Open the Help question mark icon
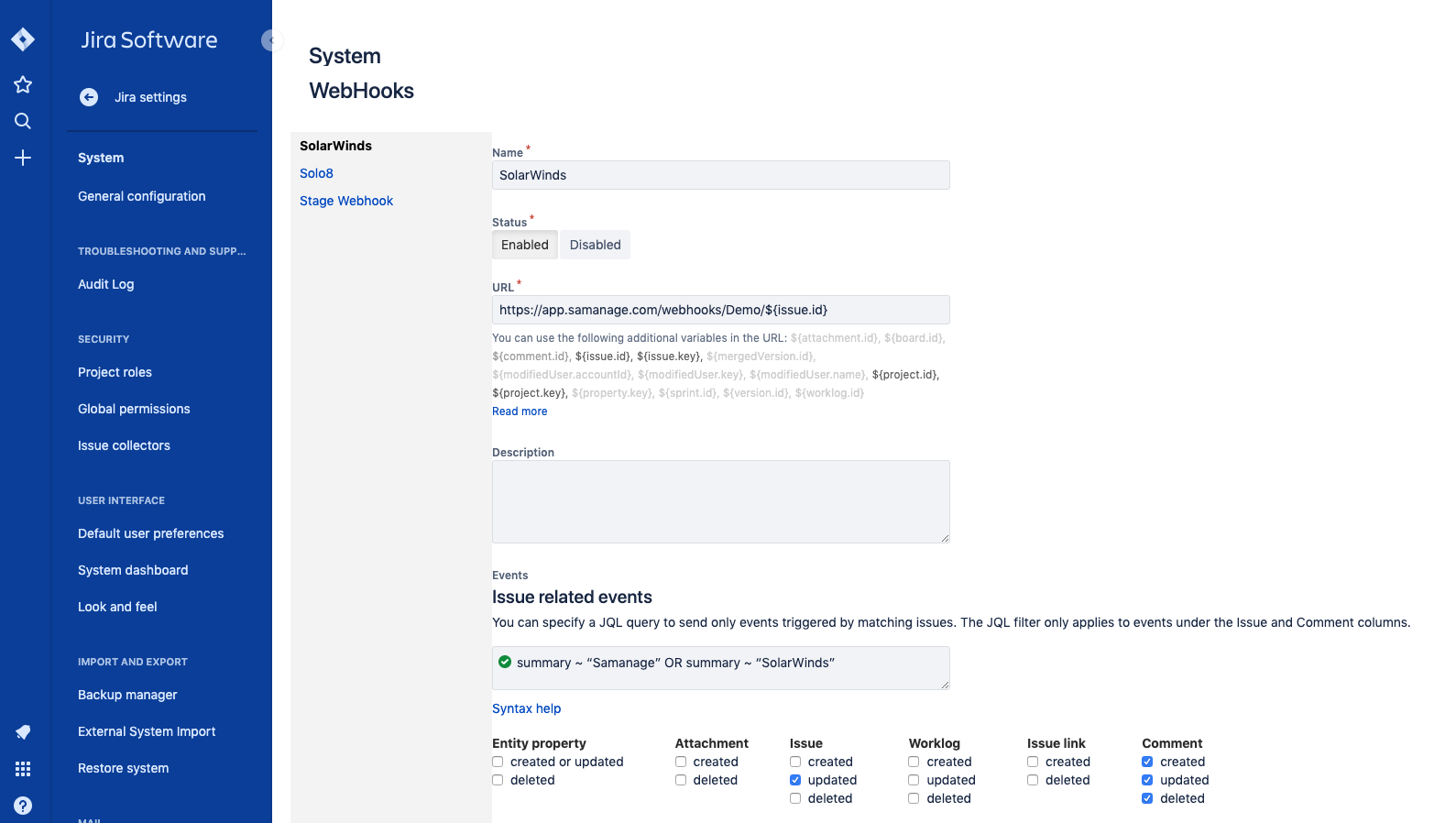 (23, 806)
